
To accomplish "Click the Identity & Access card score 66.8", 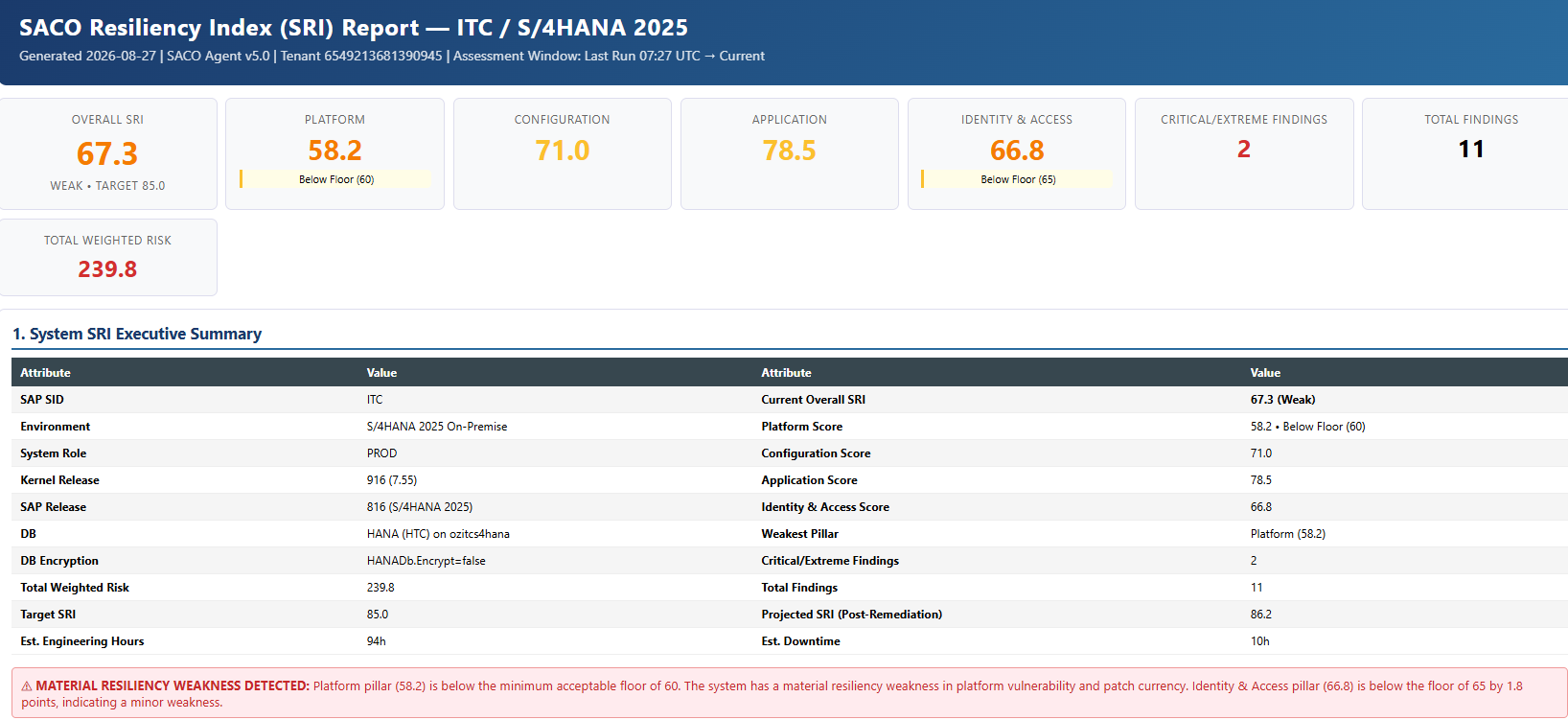I will coord(1017,151).
